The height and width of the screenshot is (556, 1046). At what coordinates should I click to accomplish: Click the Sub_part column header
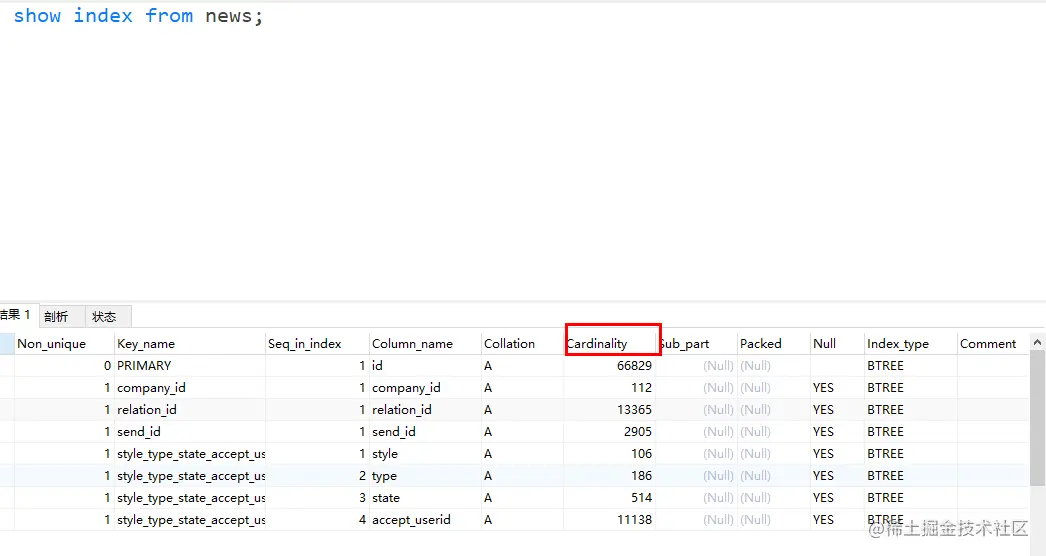pos(696,344)
